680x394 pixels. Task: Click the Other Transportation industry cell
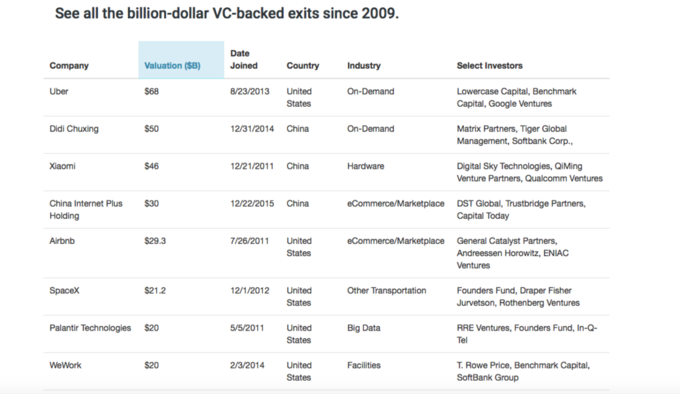point(387,290)
